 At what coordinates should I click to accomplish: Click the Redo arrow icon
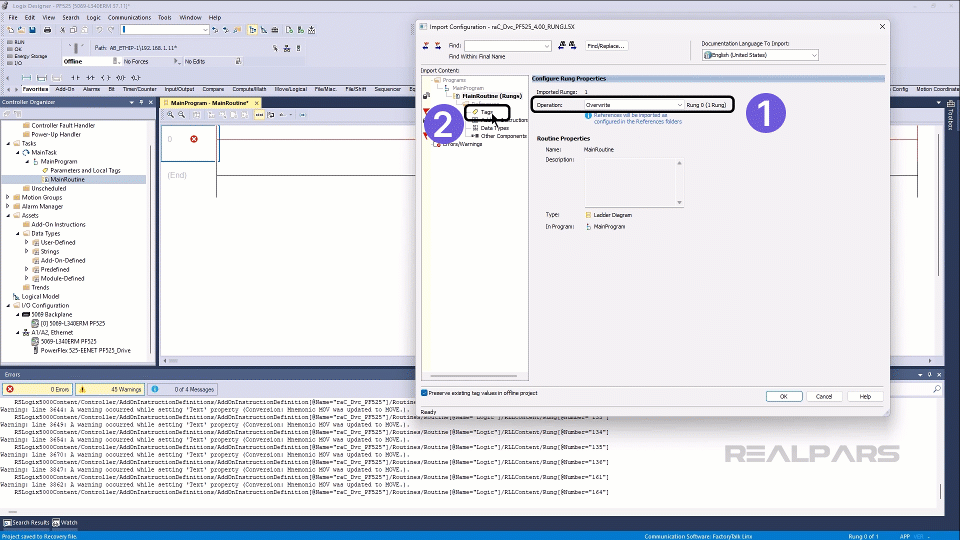point(111,29)
